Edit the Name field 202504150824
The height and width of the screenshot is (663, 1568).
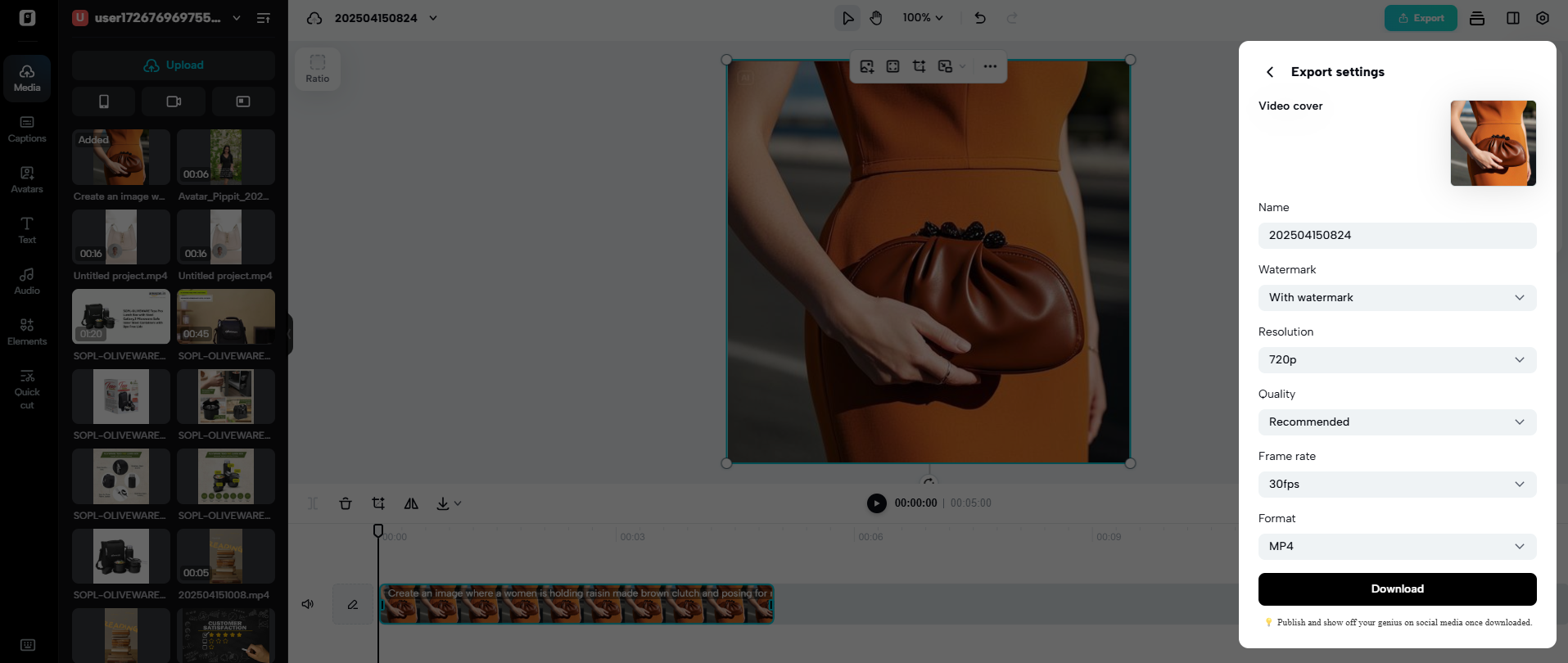tap(1398, 236)
